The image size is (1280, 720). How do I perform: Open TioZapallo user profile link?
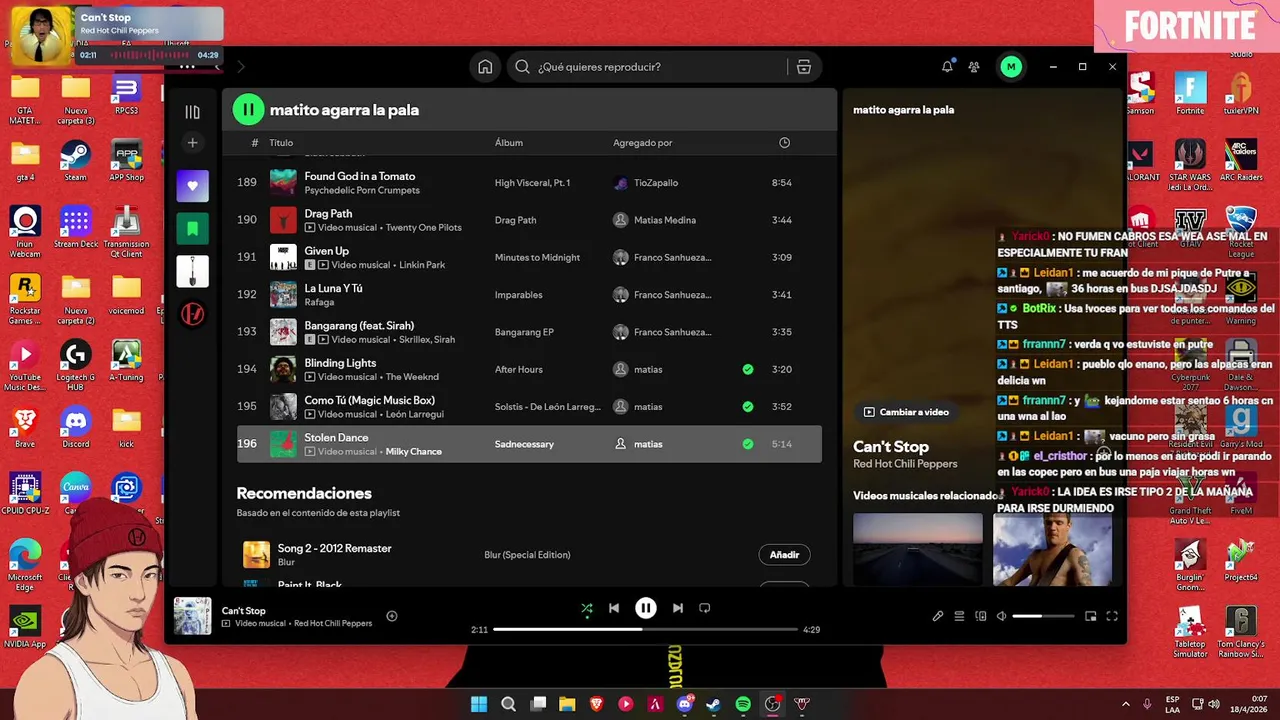pos(656,183)
